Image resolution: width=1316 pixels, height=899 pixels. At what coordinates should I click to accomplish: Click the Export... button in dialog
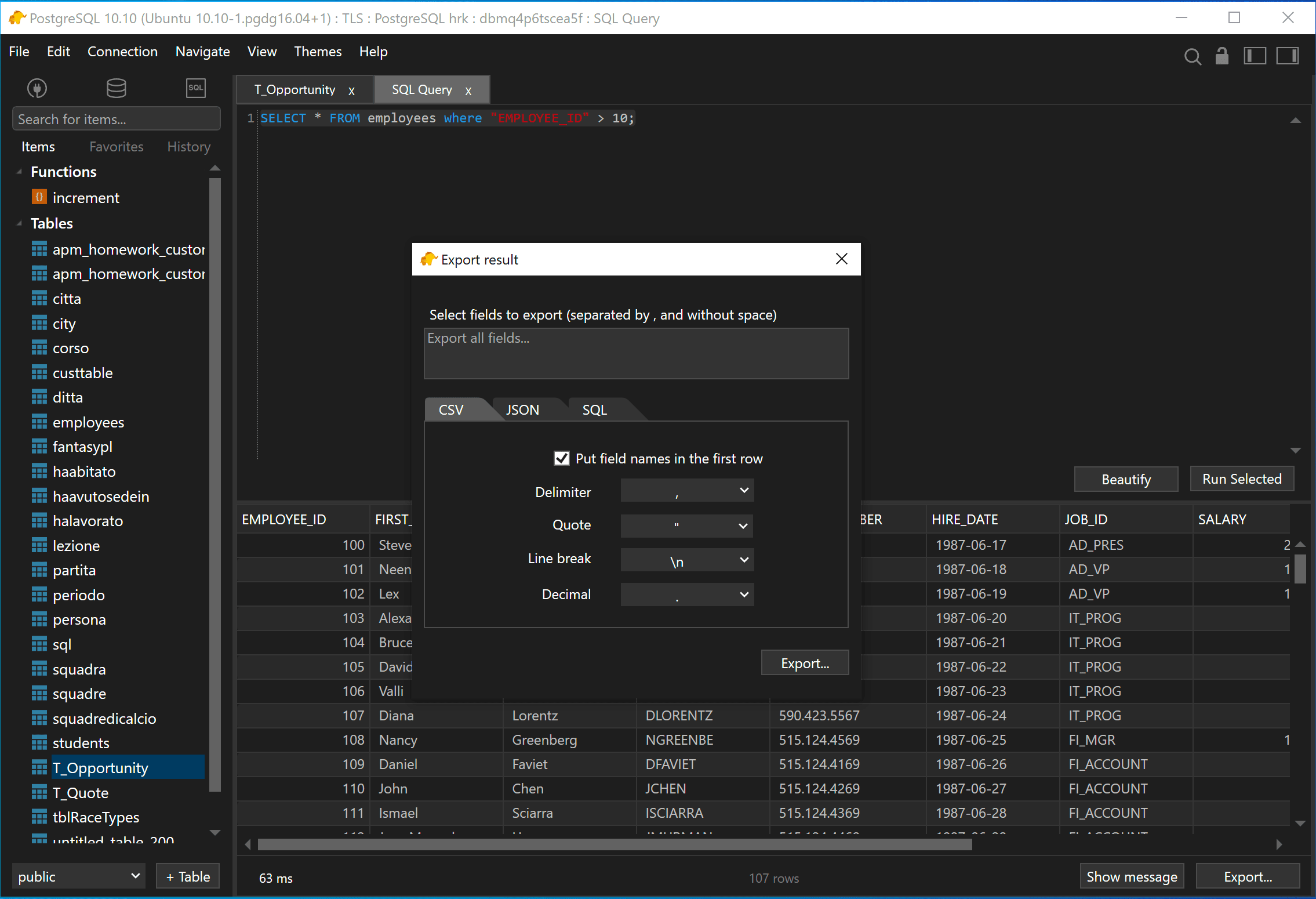tap(805, 663)
